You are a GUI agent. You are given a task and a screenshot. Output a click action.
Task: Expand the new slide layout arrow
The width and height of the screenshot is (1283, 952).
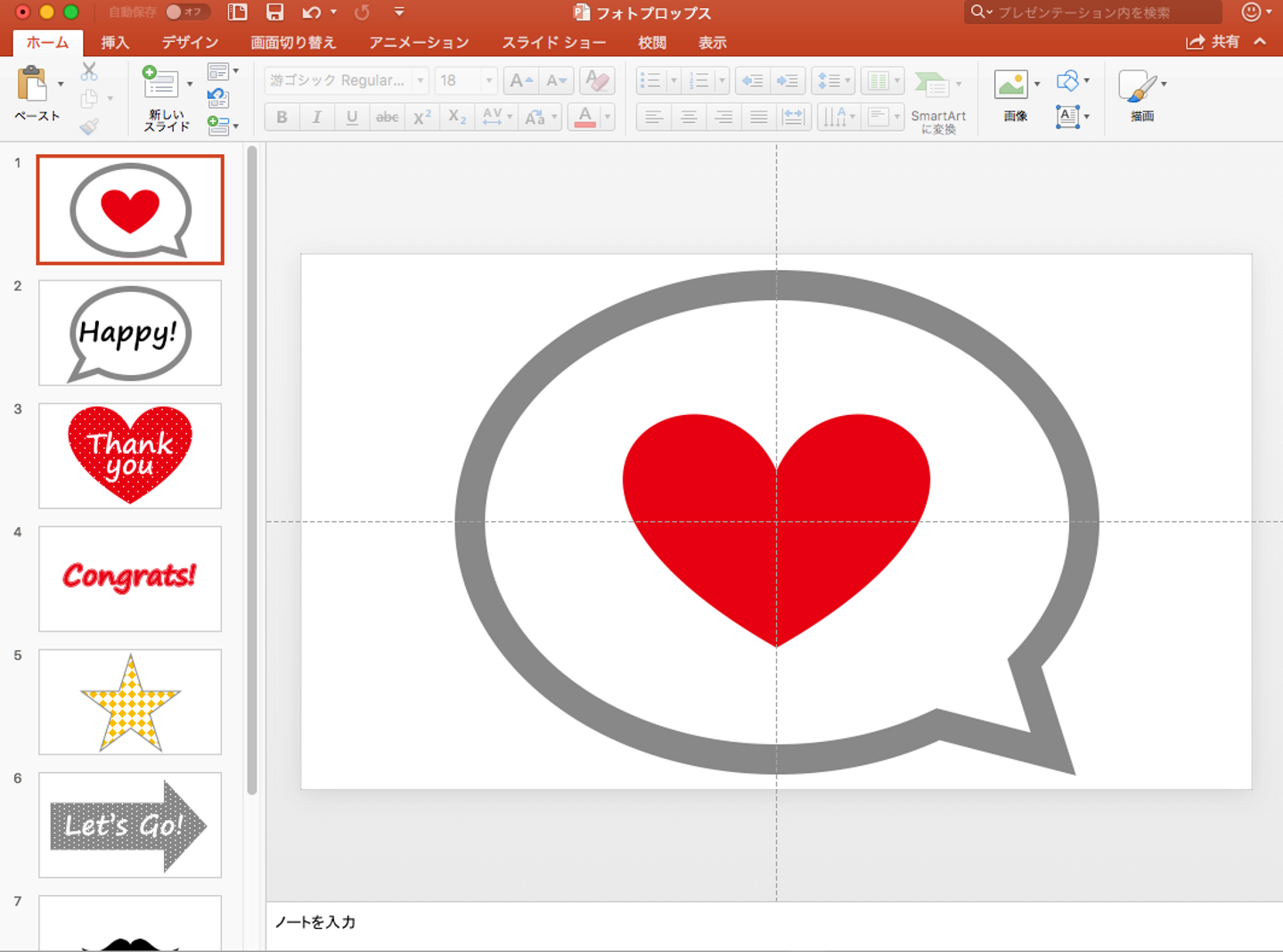190,85
